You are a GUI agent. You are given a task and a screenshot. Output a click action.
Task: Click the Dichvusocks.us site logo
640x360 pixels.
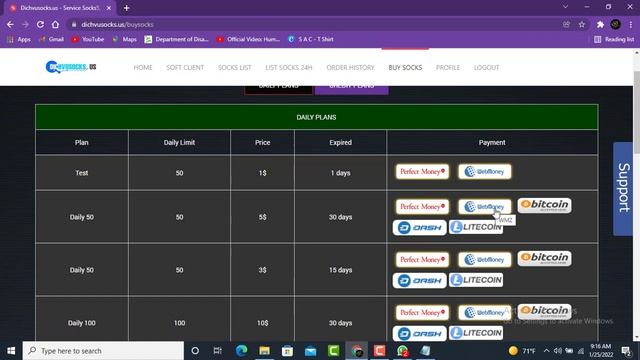[71, 67]
